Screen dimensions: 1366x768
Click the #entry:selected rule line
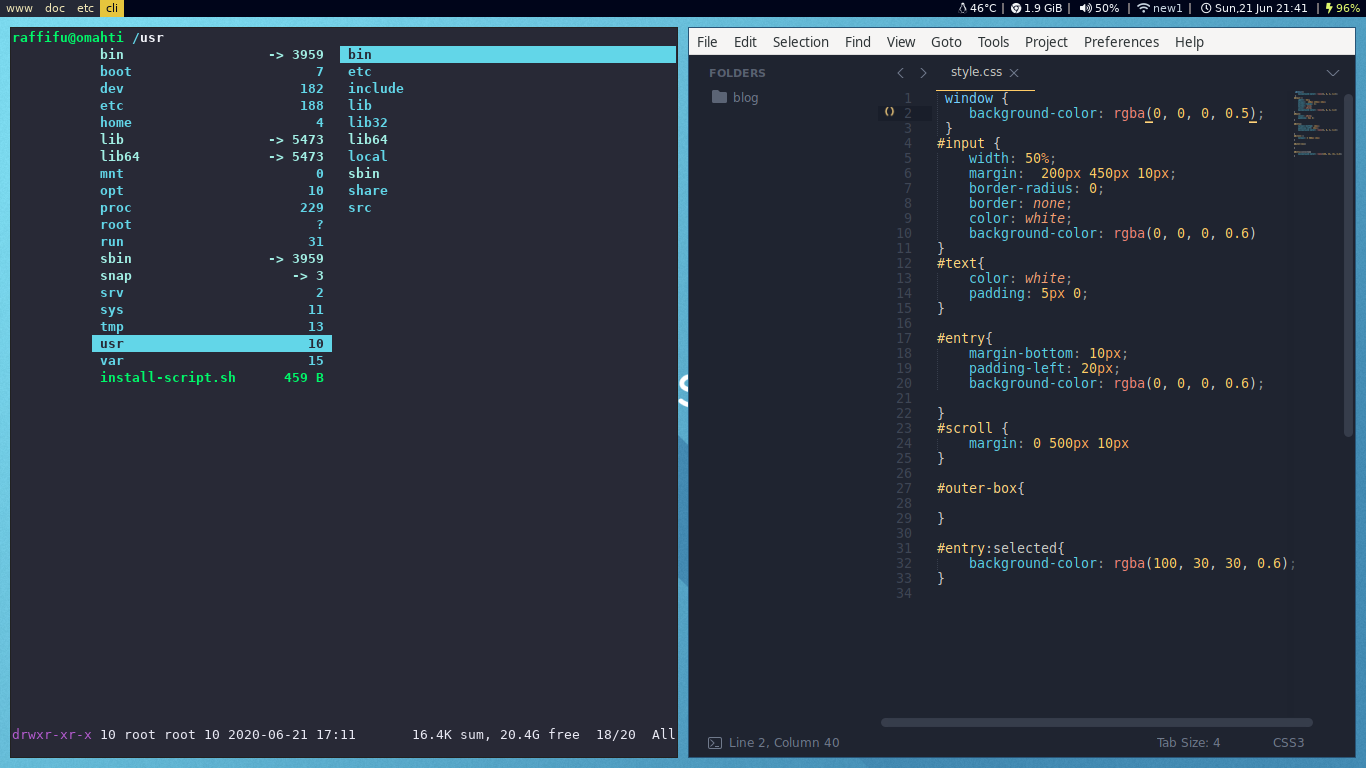1001,548
